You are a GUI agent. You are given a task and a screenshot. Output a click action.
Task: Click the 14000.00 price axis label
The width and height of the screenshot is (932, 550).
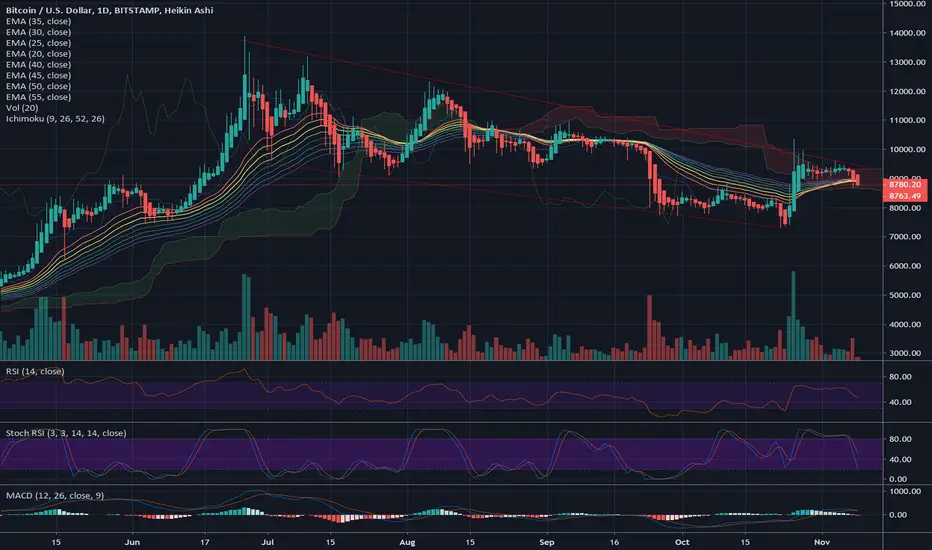[x=908, y=33]
